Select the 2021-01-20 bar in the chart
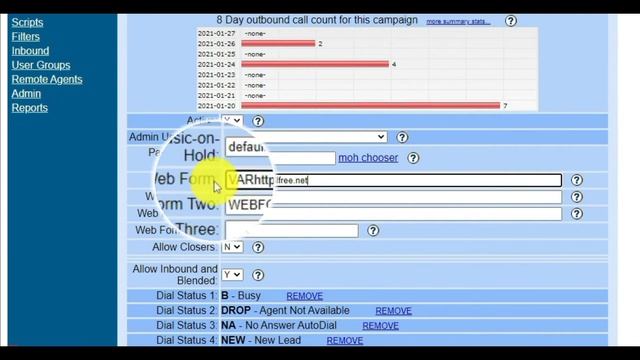The height and width of the screenshot is (360, 640). tap(371, 106)
